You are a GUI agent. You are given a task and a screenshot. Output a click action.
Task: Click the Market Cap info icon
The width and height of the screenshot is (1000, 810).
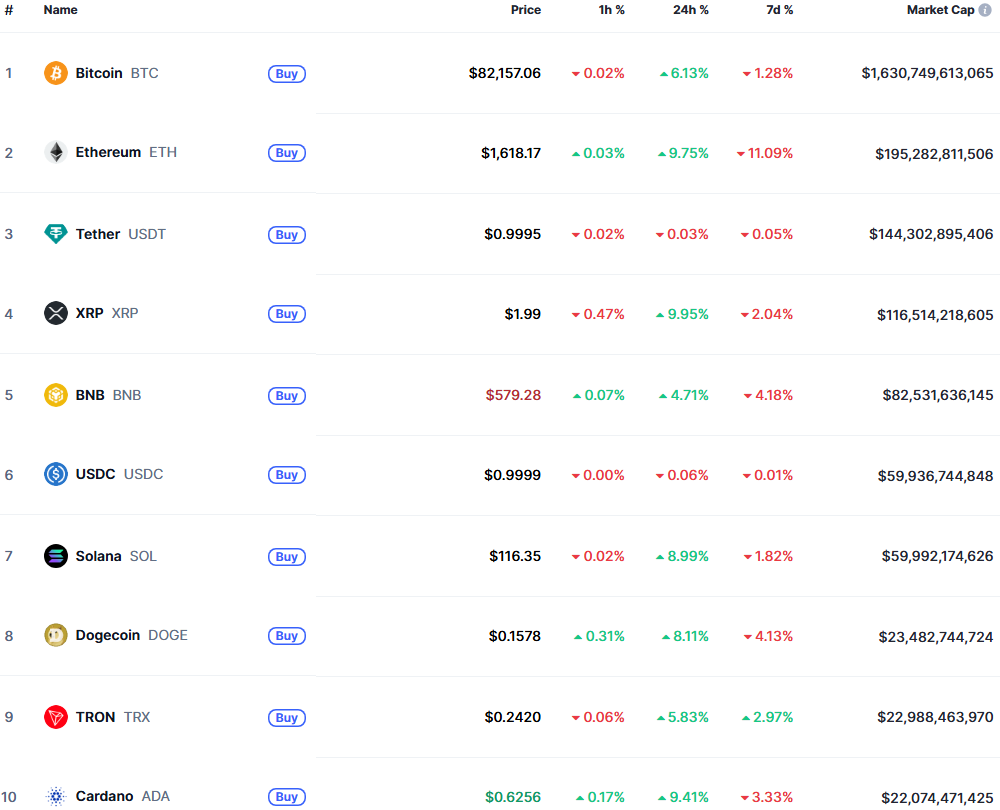985,10
